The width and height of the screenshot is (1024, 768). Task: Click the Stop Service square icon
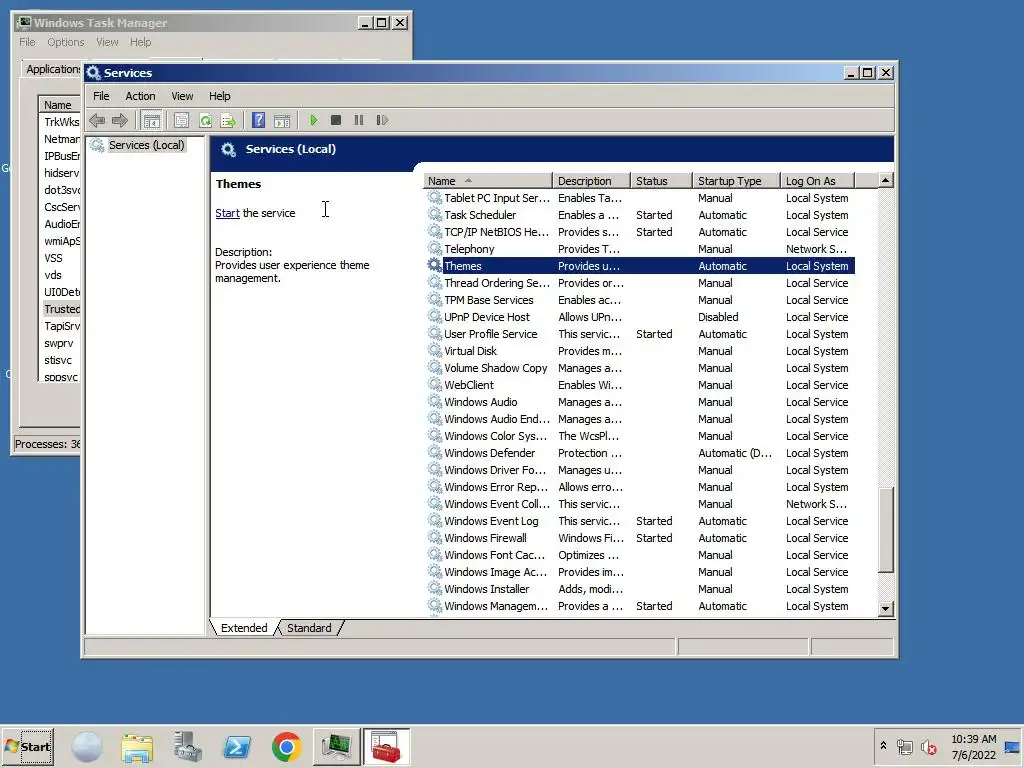point(336,120)
